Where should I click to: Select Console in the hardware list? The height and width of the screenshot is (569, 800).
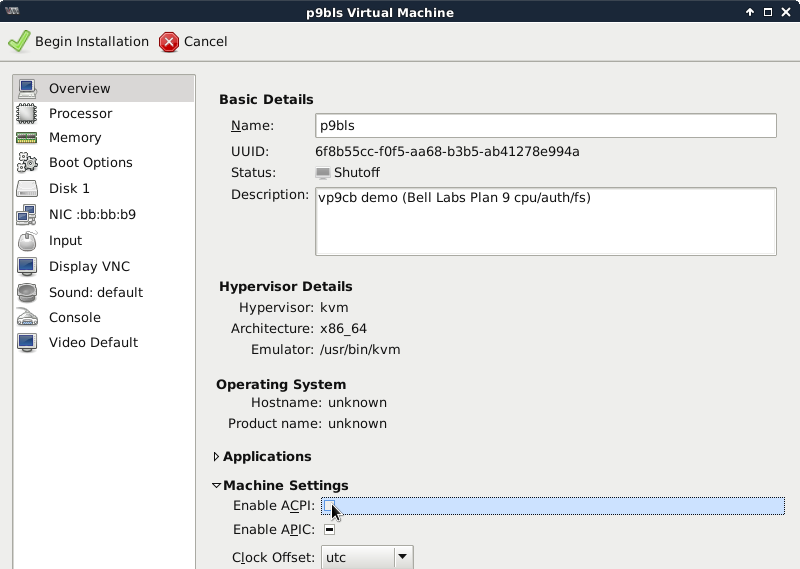coord(75,317)
